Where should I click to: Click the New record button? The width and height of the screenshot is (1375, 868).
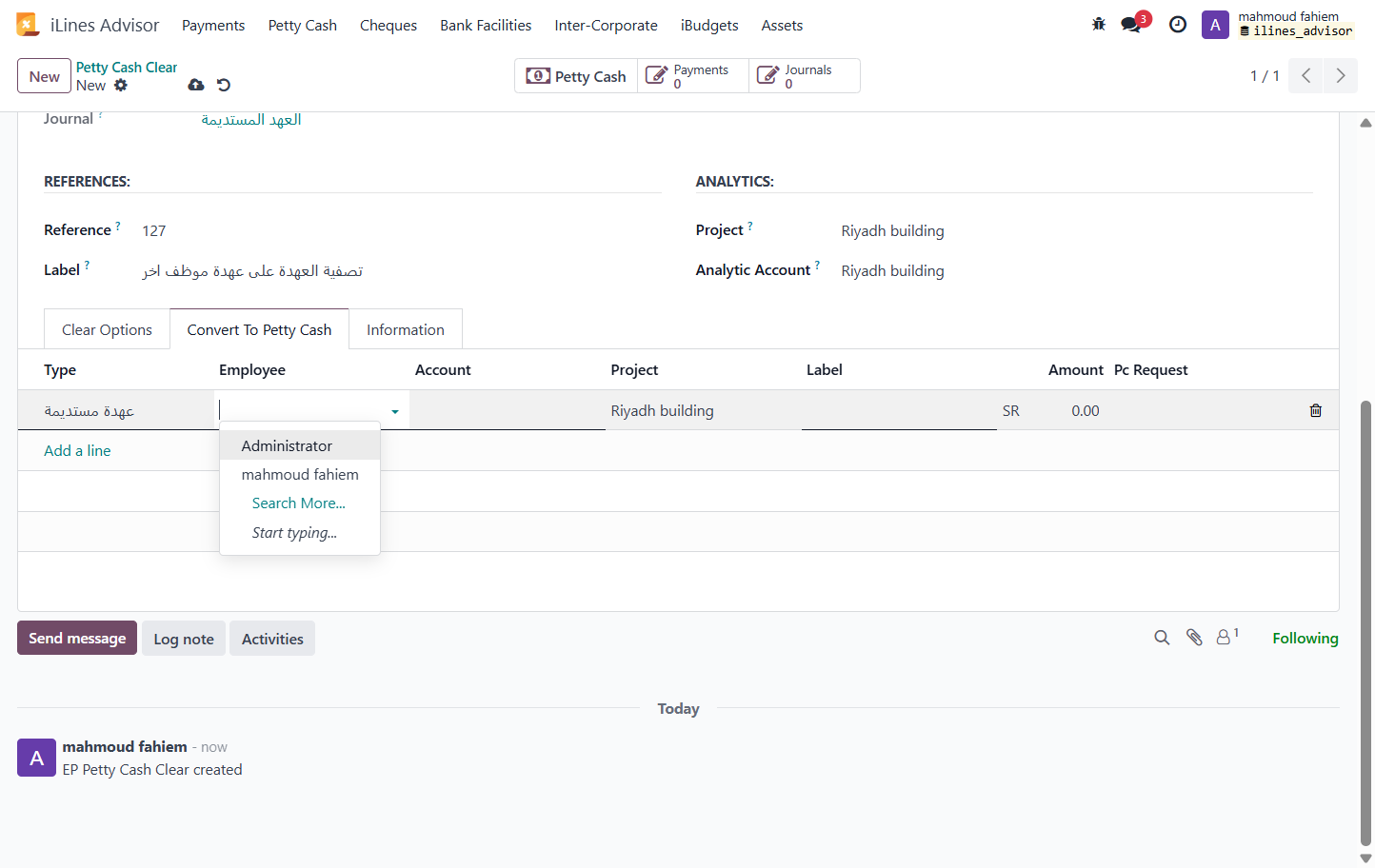44,76
